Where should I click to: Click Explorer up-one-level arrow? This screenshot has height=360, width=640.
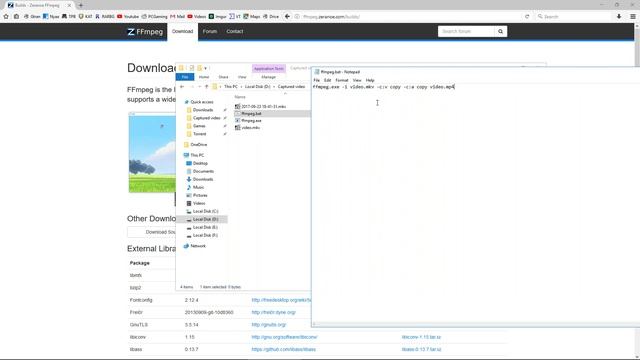(x=207, y=87)
